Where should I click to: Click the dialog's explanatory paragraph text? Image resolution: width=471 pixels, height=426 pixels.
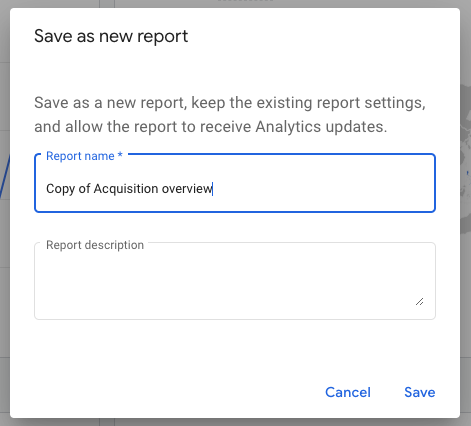pyautogui.click(x=230, y=114)
